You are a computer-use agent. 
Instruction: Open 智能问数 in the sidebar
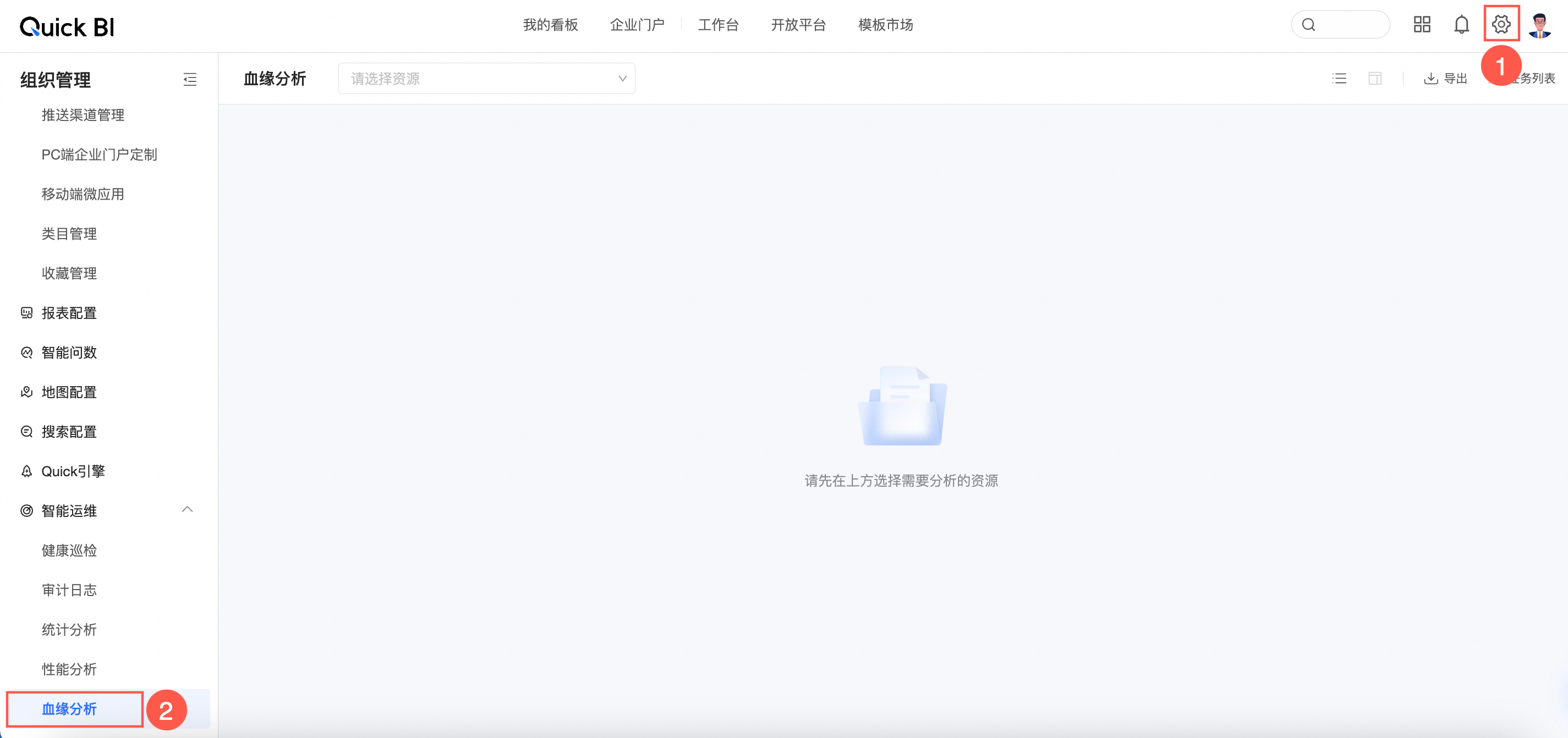(69, 353)
